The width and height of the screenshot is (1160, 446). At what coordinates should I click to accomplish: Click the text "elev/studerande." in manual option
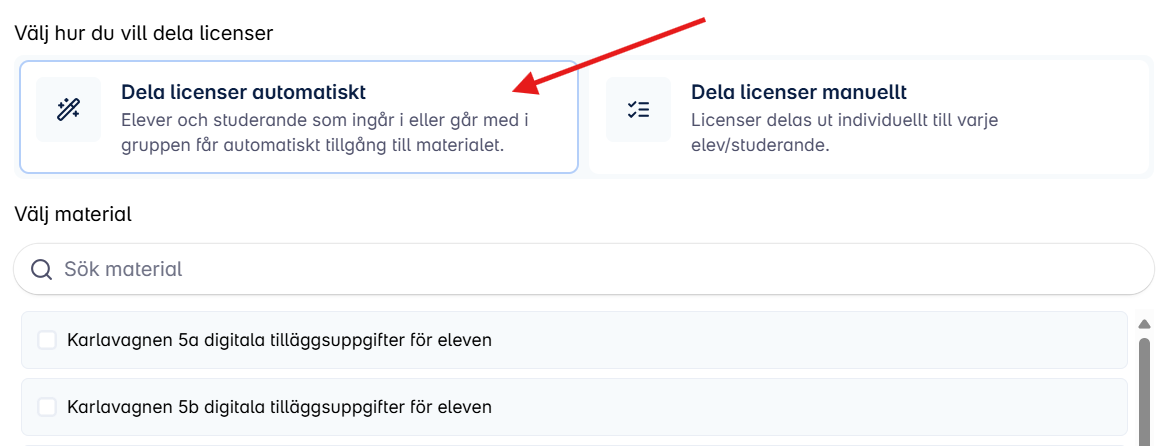pyautogui.click(x=761, y=145)
